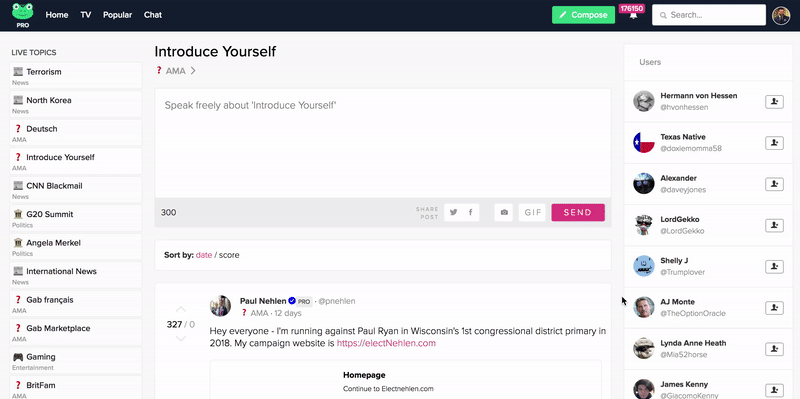Downvote Paul Nehlen's post
Screen dimensions: 800x399
(181, 339)
